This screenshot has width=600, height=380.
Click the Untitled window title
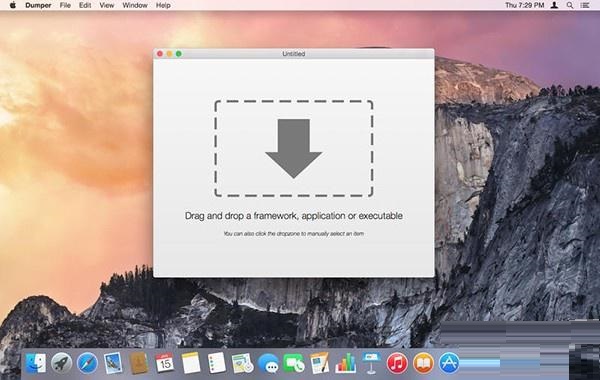(x=293, y=54)
